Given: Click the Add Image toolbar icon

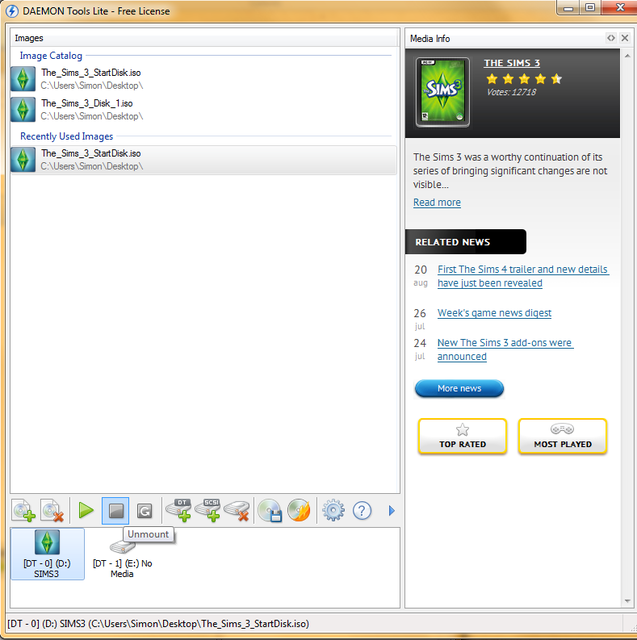Looking at the screenshot, I should [24, 510].
